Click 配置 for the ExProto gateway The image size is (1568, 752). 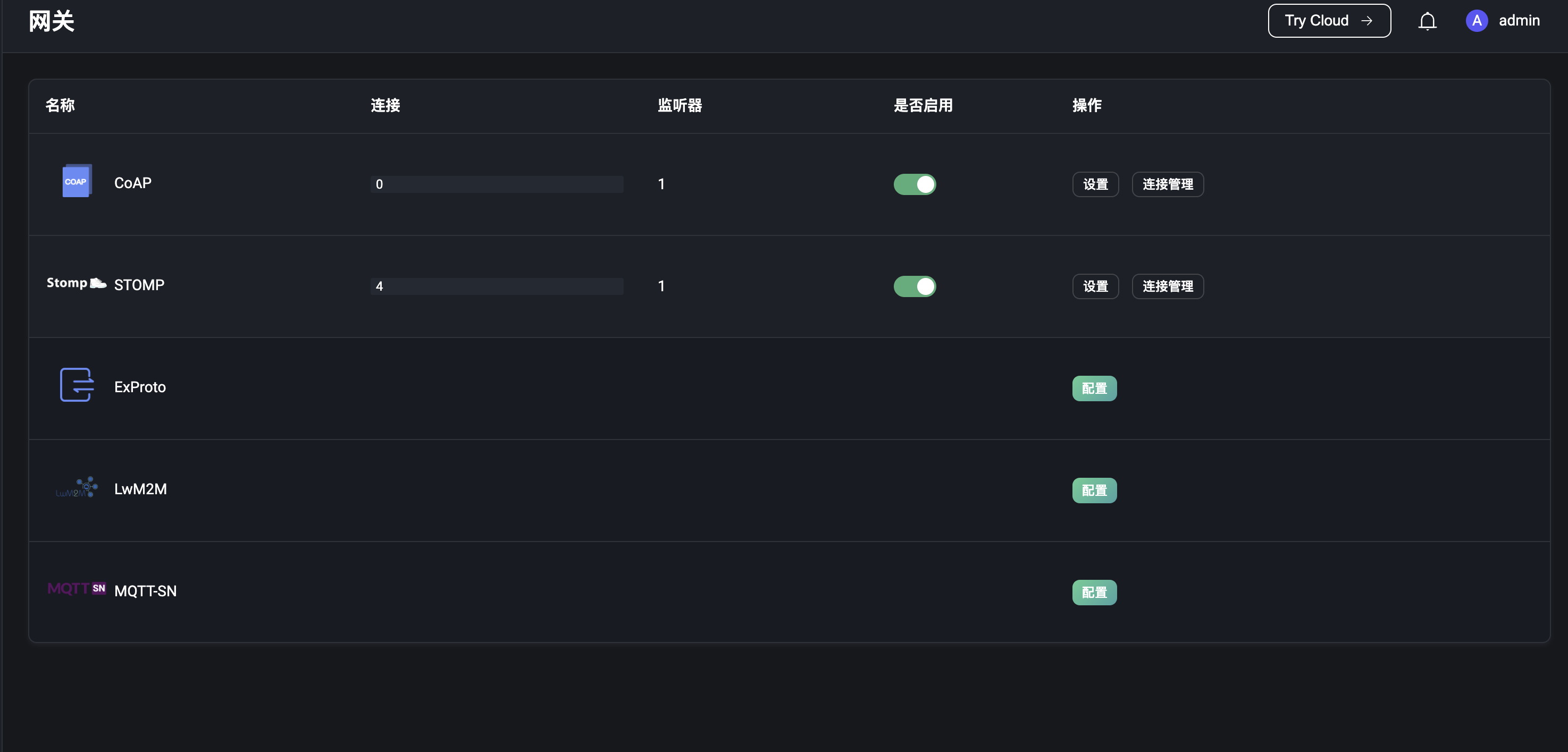pyautogui.click(x=1094, y=388)
